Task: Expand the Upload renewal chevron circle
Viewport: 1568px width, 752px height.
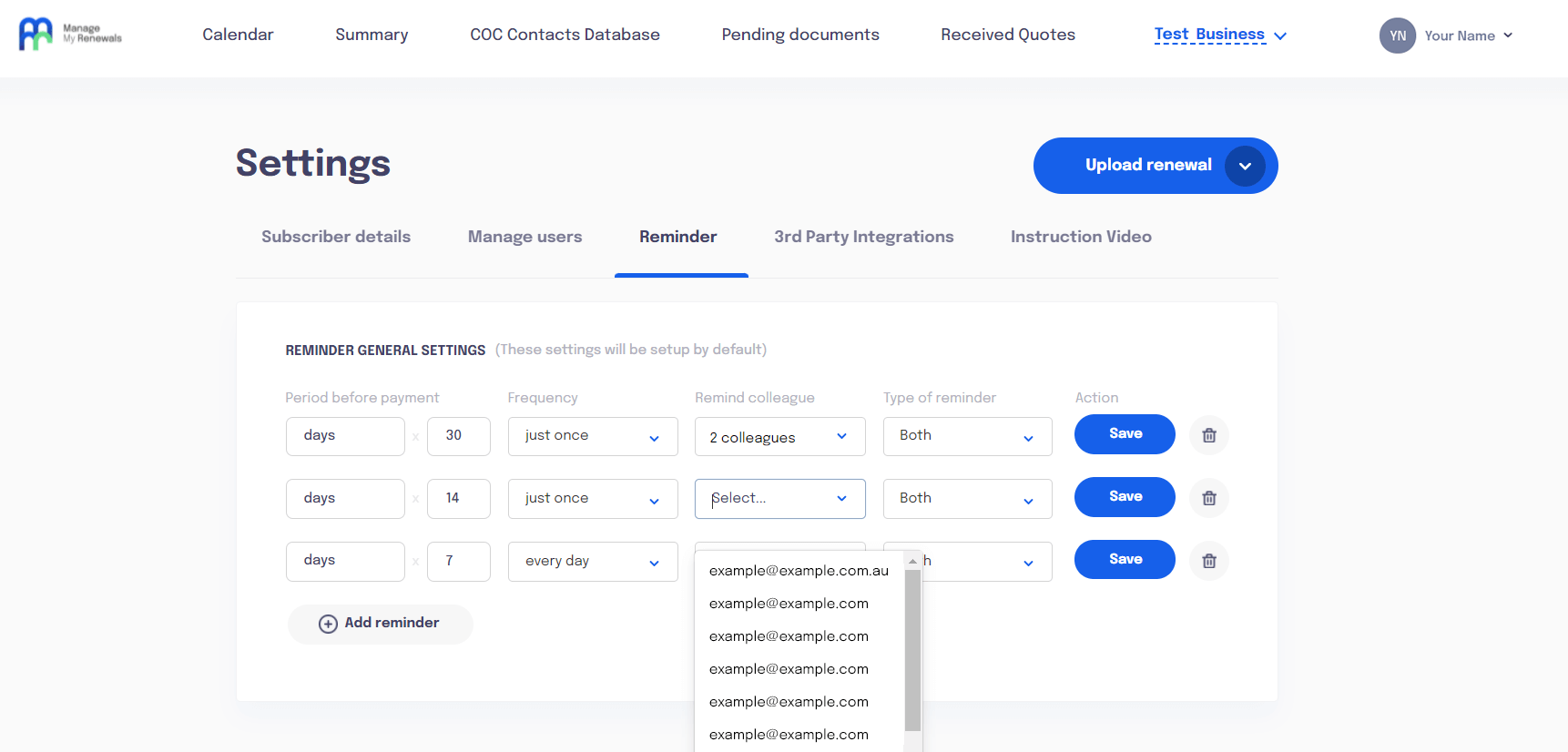Action: (1244, 166)
